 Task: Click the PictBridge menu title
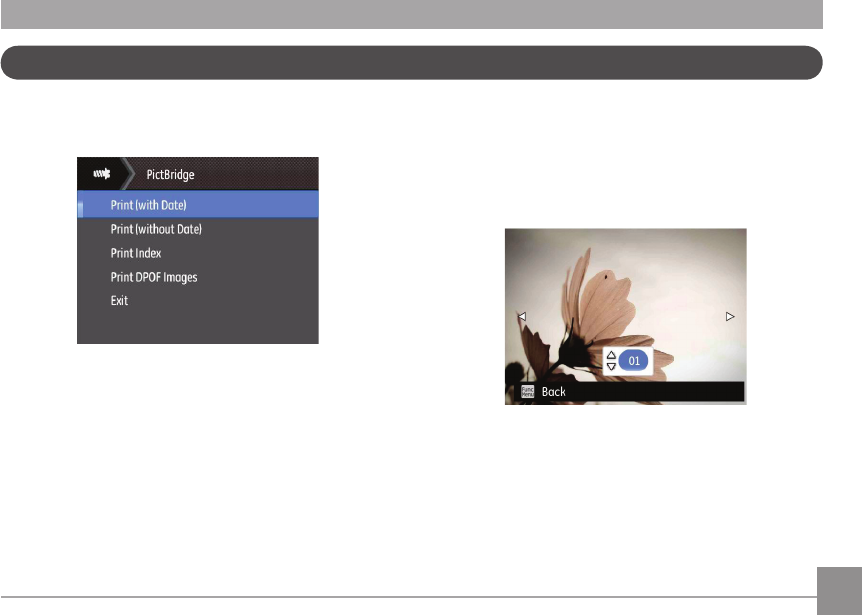[x=170, y=175]
